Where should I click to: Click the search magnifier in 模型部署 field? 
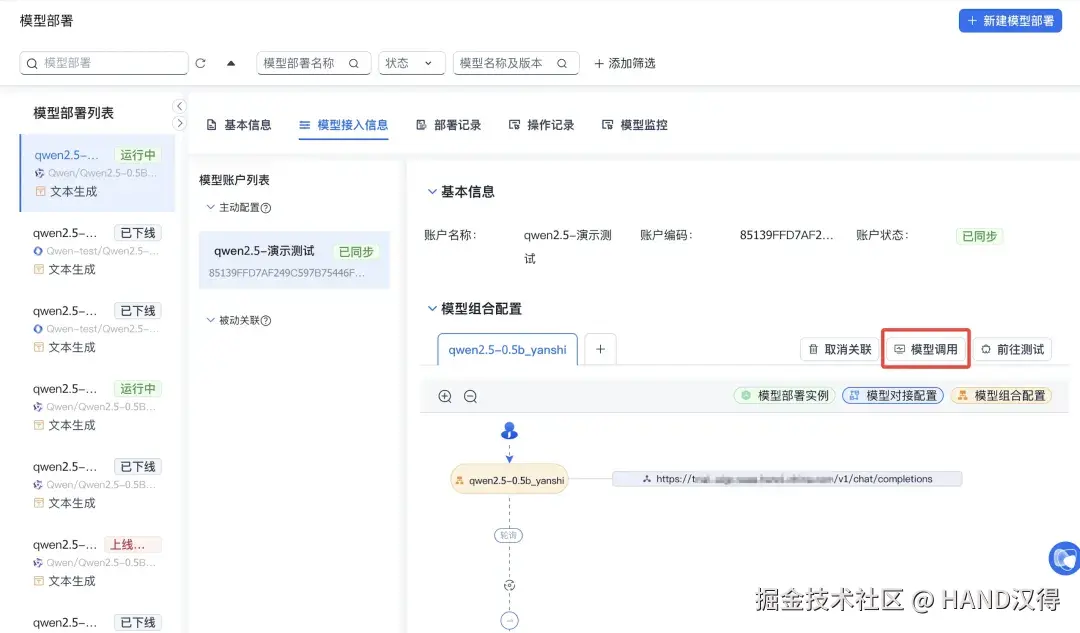tap(32, 63)
